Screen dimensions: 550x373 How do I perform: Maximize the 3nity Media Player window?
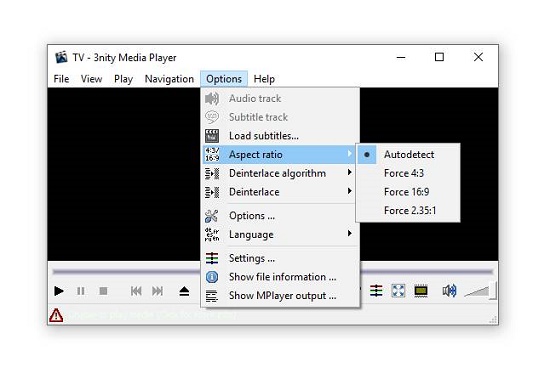pyautogui.click(x=439, y=57)
